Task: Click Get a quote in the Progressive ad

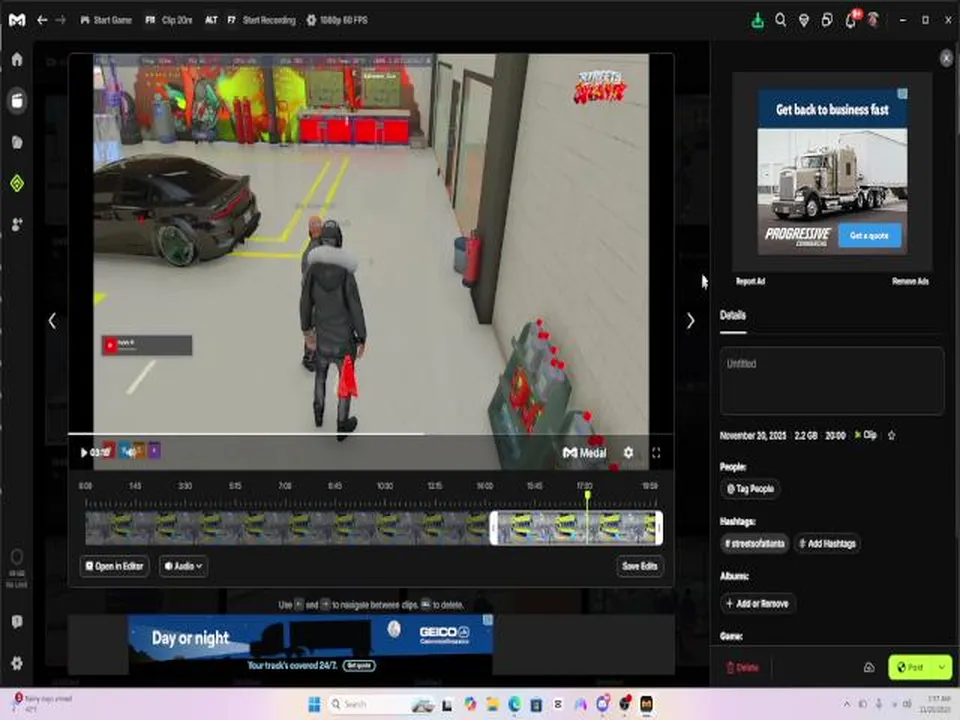Action: [x=869, y=236]
